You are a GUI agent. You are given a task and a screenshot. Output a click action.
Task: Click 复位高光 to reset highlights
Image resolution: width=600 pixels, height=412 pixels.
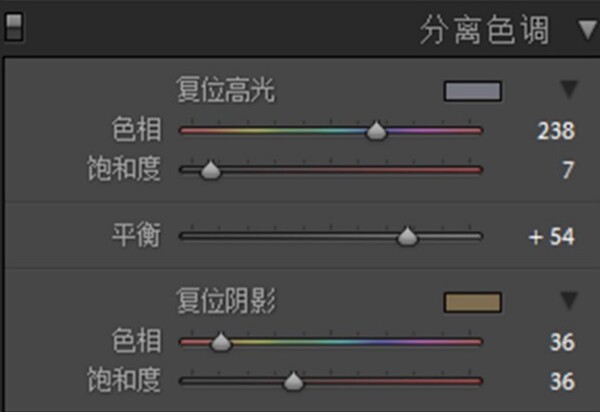click(x=225, y=90)
